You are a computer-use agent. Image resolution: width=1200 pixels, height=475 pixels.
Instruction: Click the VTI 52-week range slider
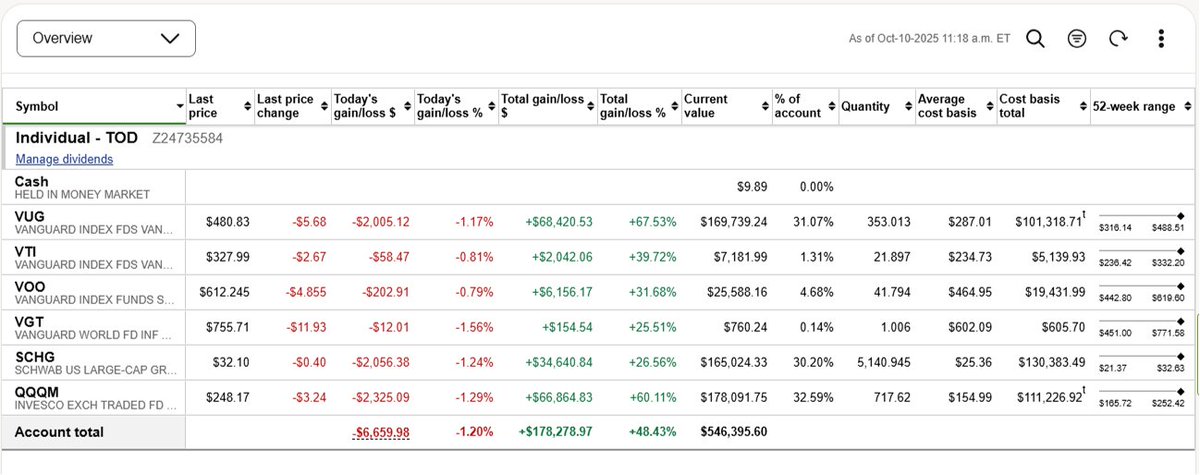[x=1141, y=252]
